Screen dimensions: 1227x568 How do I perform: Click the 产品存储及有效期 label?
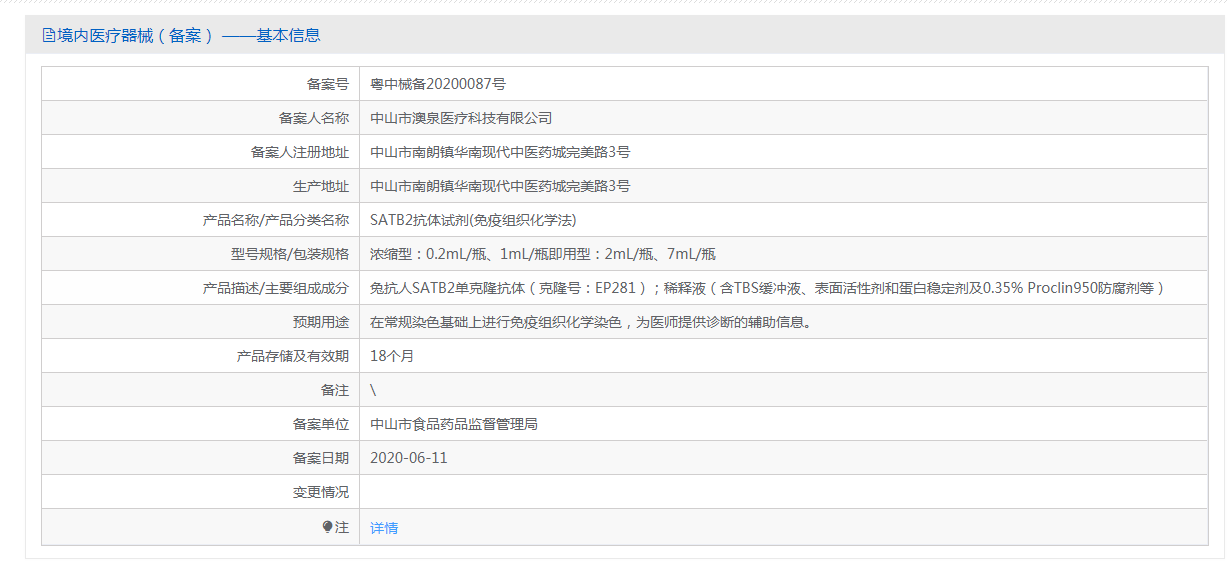tap(293, 356)
